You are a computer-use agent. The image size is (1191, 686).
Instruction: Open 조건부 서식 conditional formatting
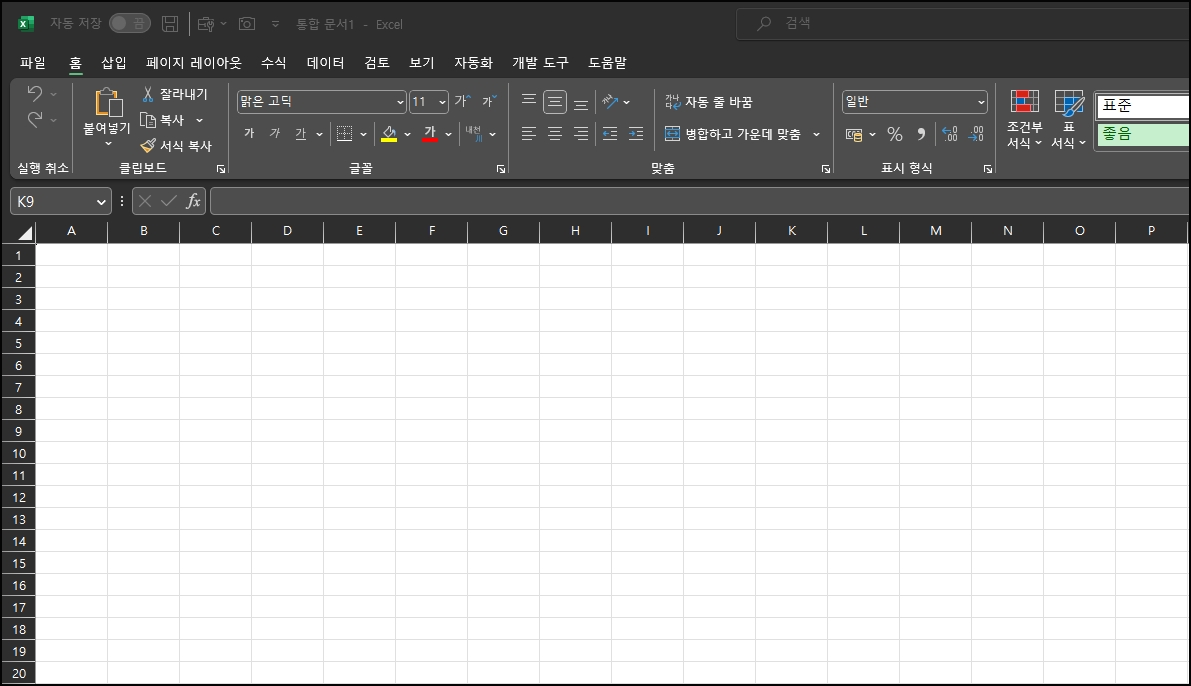1023,120
